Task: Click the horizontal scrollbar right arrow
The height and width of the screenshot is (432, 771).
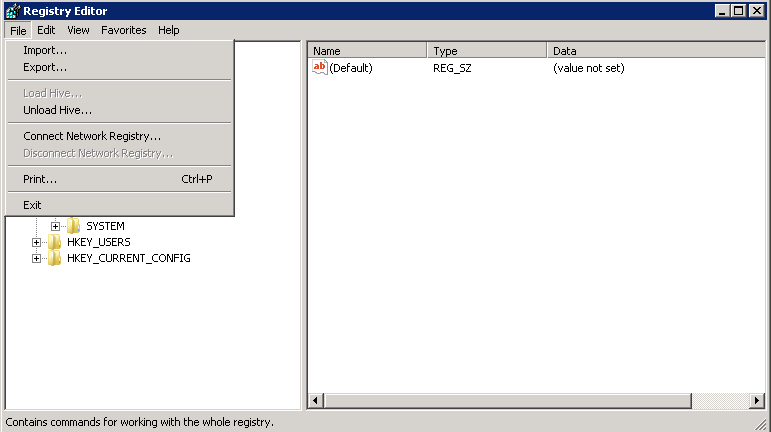Action: [757, 401]
